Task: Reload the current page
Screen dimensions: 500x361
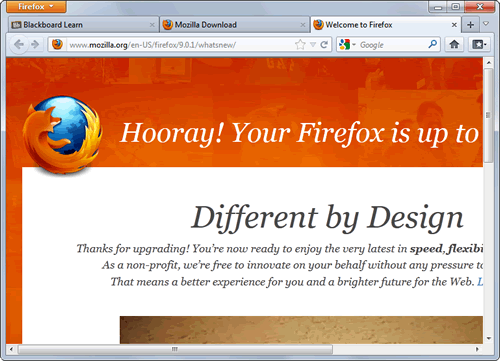Action: (x=324, y=45)
